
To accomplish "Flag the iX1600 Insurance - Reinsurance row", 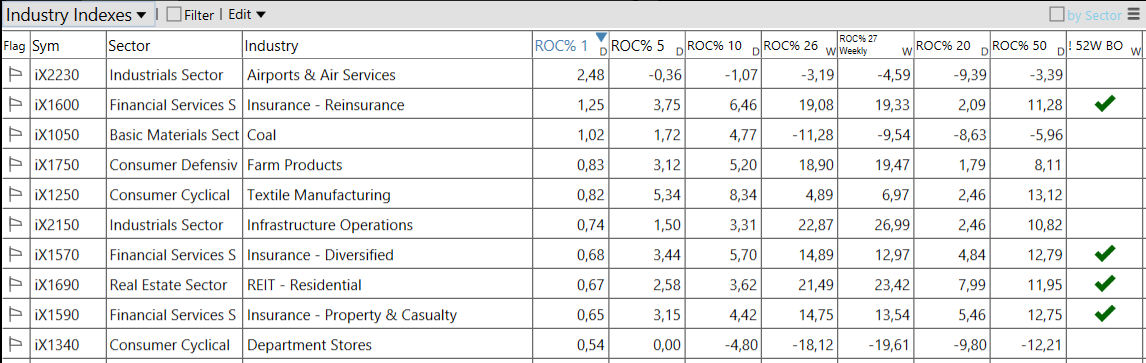I will pos(15,104).
